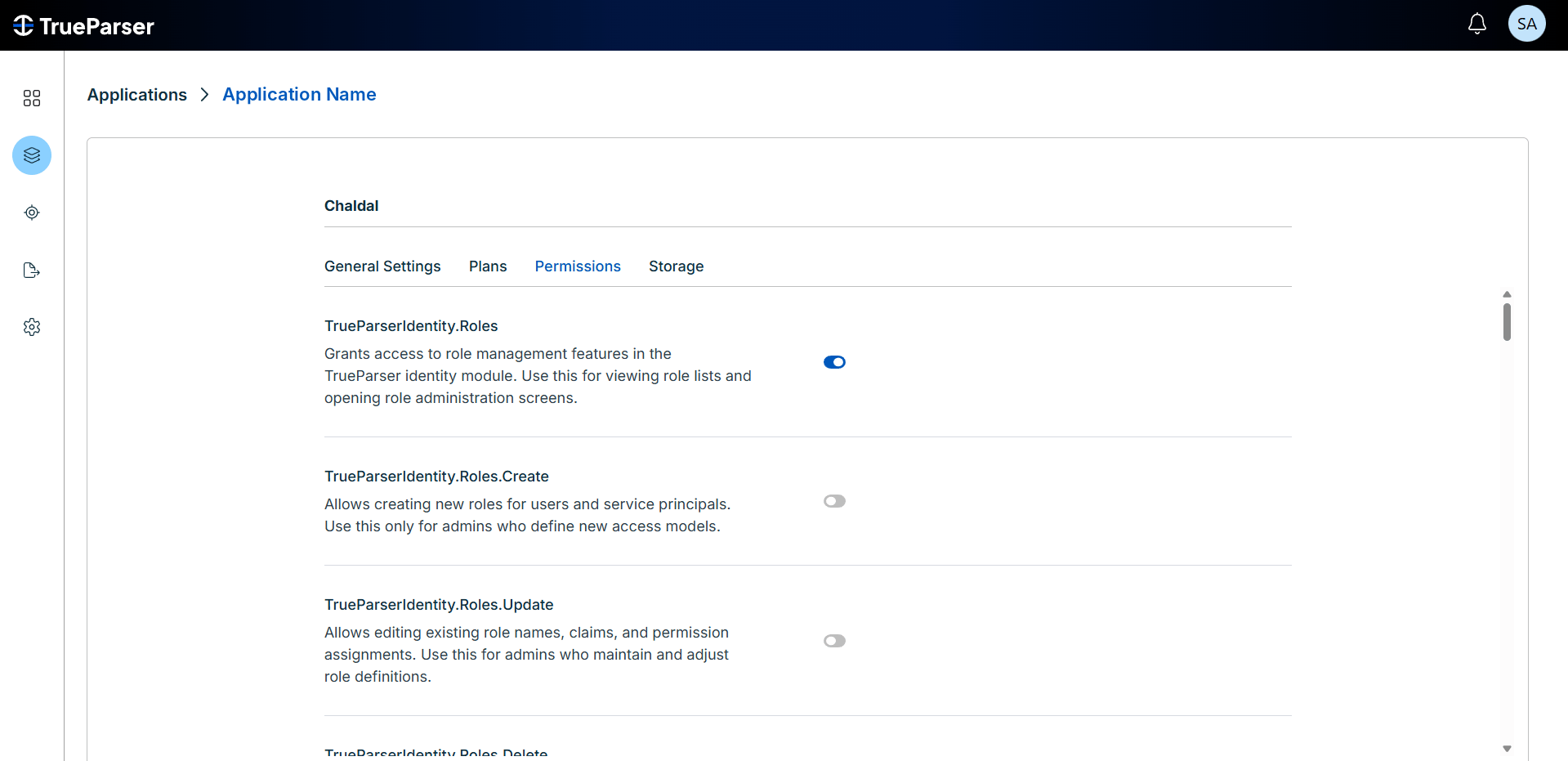The height and width of the screenshot is (761, 1568).
Task: Click the TrueParserIdentity.Roles.Create title
Action: 436,477
